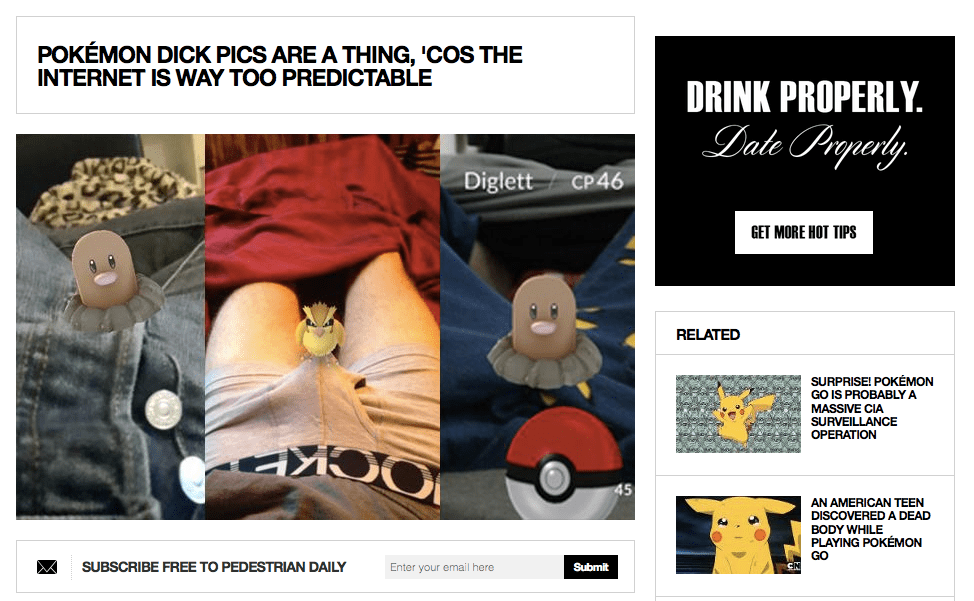Open the 'Massive CIA Surveillance Operation' headline link

pyautogui.click(x=872, y=408)
